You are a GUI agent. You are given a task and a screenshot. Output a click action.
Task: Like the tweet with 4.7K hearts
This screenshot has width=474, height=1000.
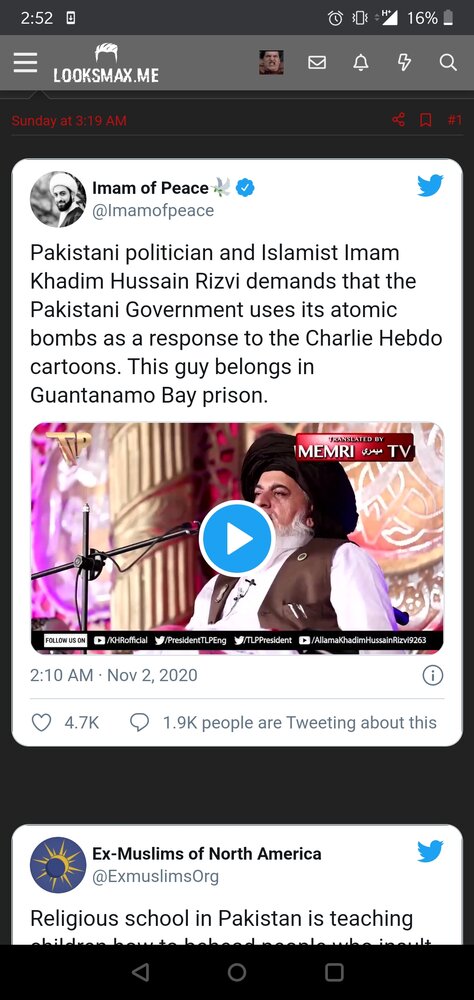42,723
